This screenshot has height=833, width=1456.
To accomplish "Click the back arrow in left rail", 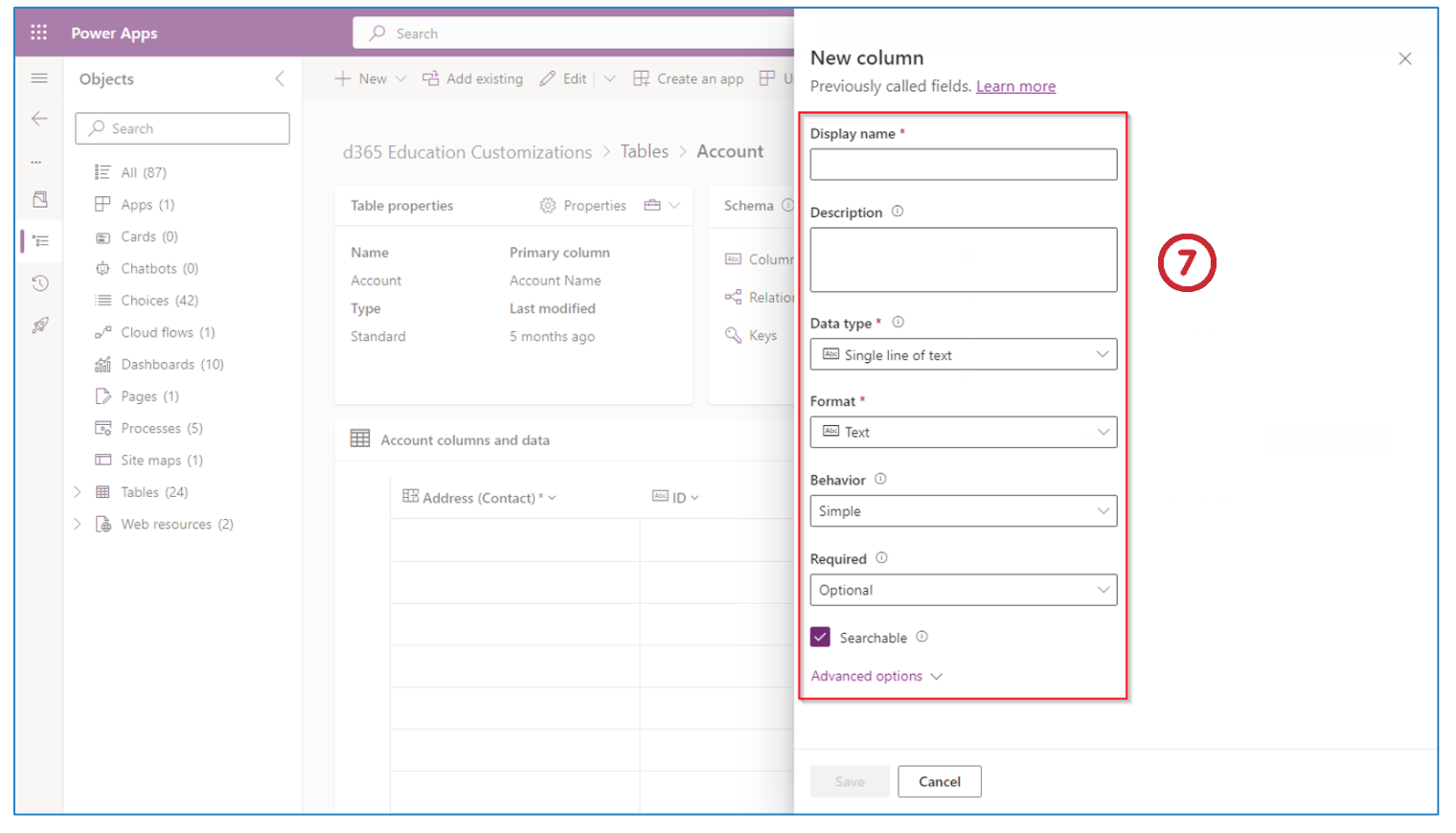I will (39, 119).
